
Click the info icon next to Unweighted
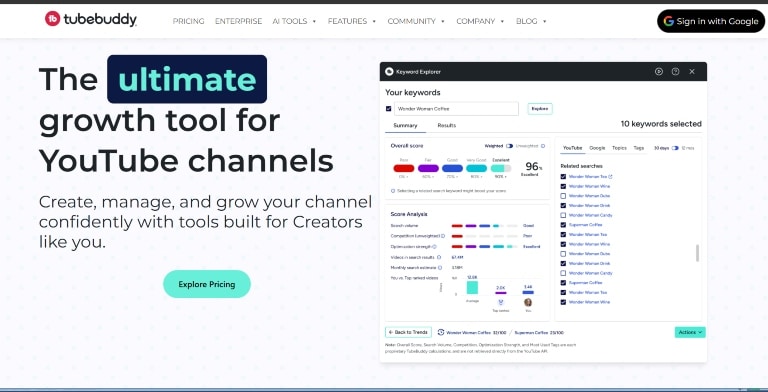click(x=543, y=146)
